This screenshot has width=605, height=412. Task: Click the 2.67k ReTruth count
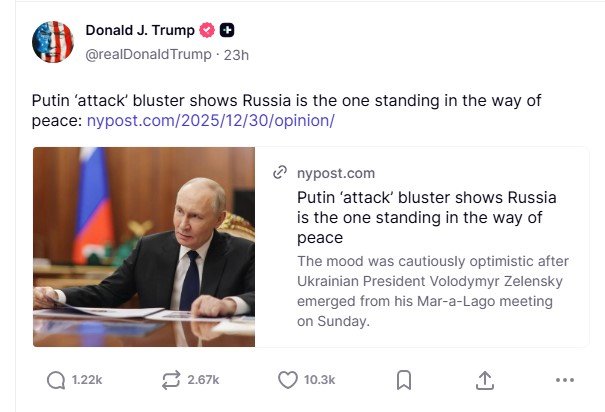pyautogui.click(x=203, y=380)
